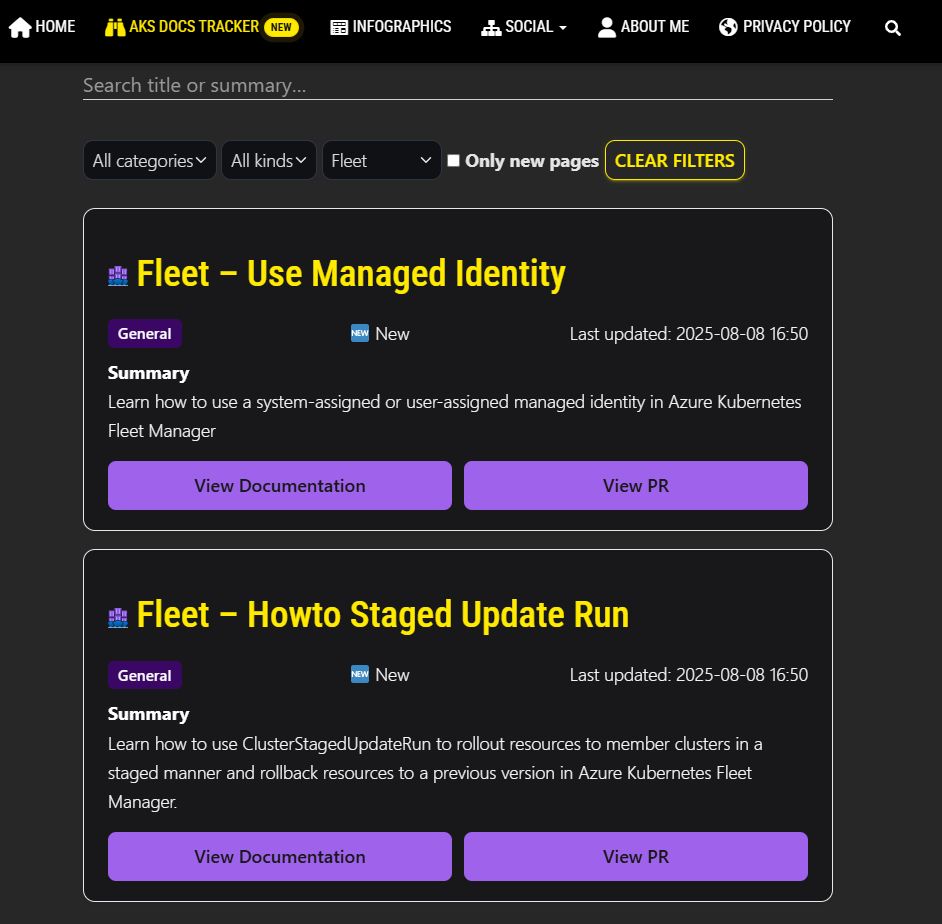Click the Social sitemap icon

pyautogui.click(x=491, y=28)
